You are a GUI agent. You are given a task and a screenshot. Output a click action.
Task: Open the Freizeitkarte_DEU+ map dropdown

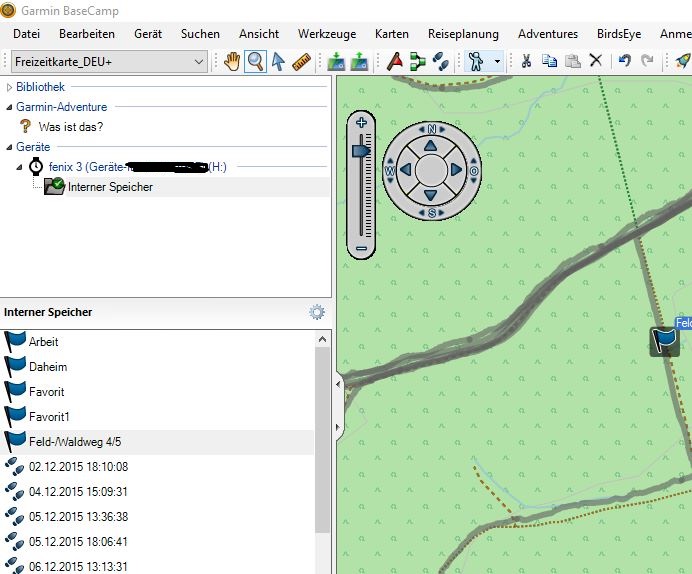[x=109, y=62]
